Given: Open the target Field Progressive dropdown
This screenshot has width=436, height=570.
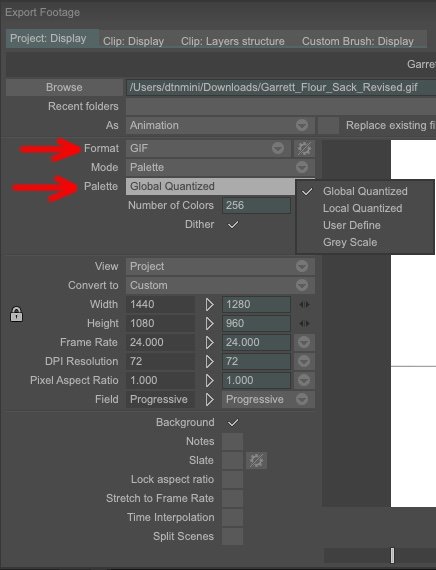Looking at the screenshot, I should (268, 399).
